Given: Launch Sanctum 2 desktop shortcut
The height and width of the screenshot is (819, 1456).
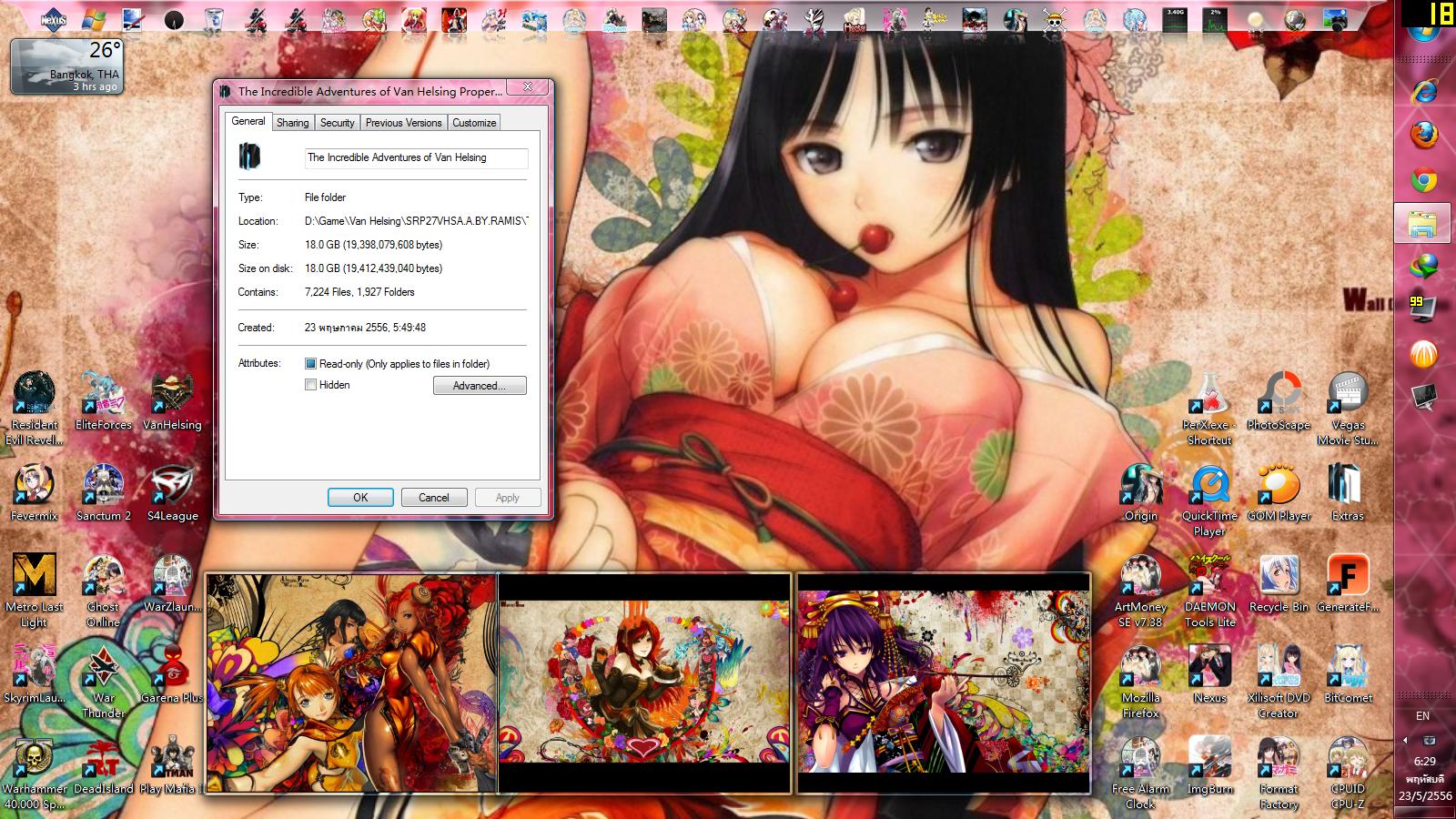Looking at the screenshot, I should (x=103, y=492).
